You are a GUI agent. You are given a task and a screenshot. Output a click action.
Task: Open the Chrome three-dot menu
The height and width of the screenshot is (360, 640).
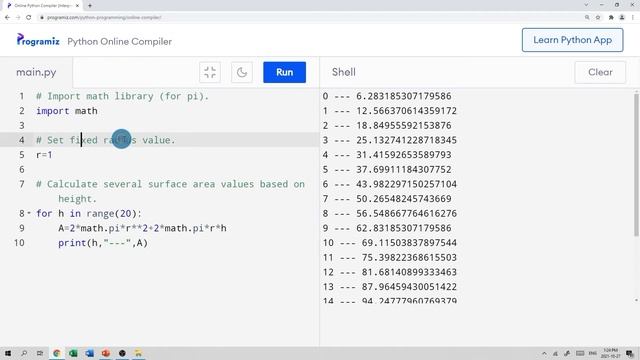coord(633,18)
